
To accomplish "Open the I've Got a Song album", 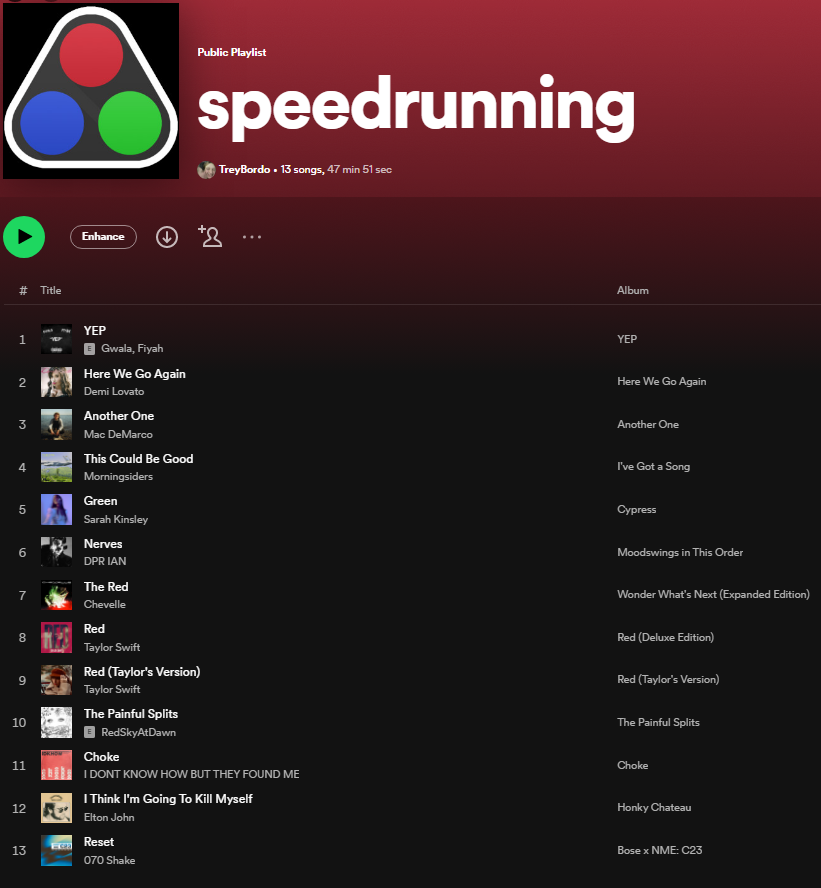I will [x=653, y=466].
